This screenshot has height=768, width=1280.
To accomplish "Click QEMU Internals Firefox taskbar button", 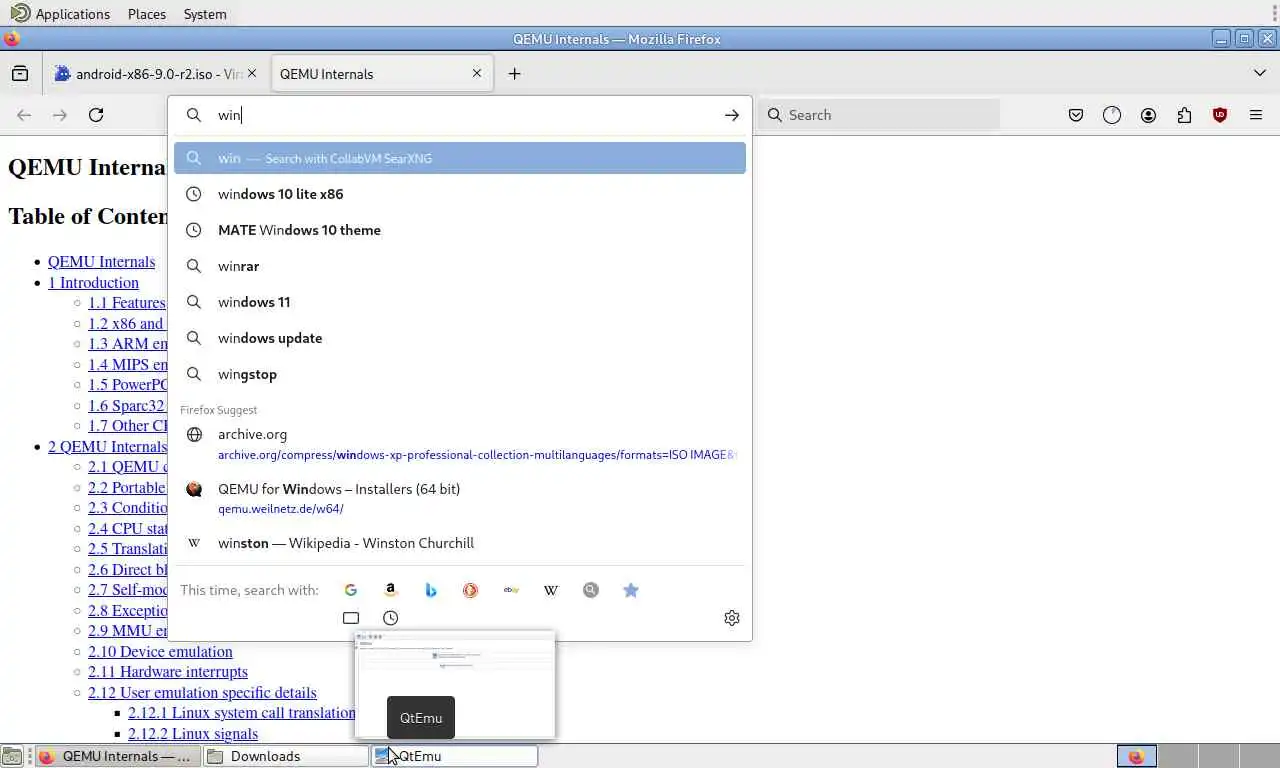I will tap(117, 756).
